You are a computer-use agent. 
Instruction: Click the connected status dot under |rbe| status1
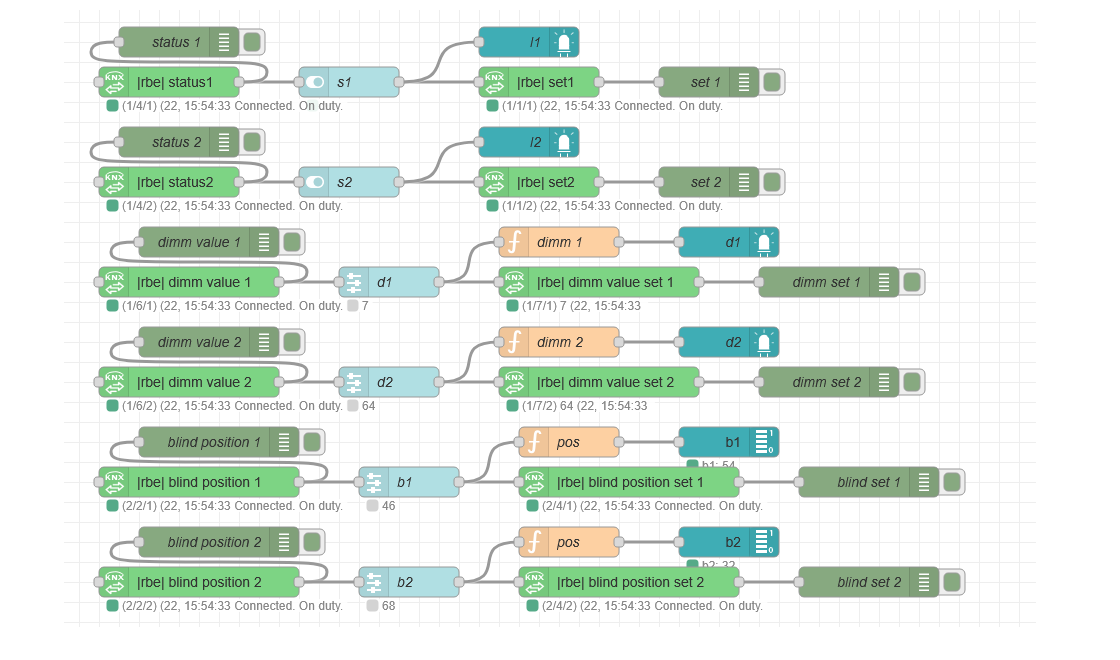[112, 105]
